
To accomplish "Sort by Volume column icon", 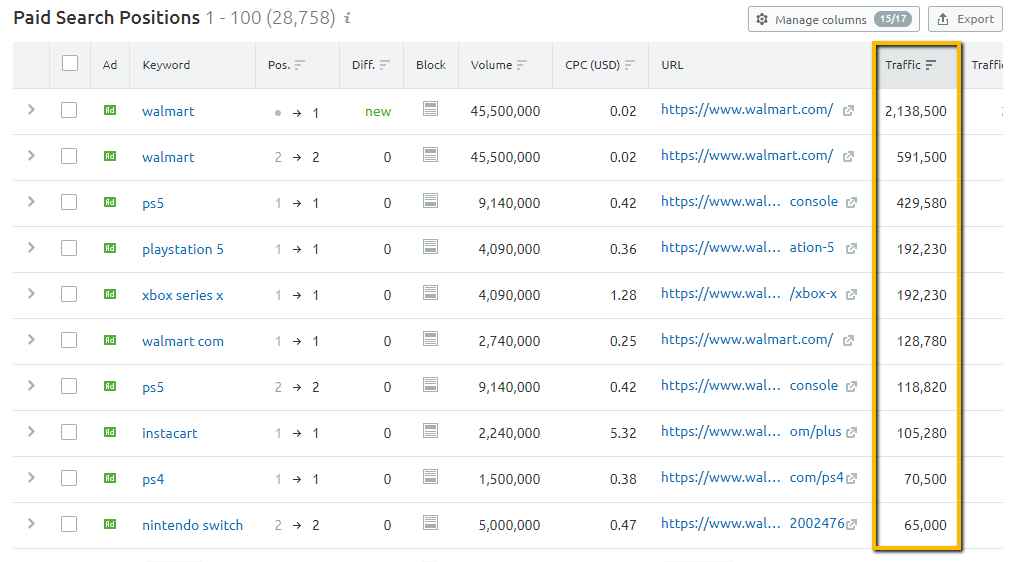I will point(522,65).
